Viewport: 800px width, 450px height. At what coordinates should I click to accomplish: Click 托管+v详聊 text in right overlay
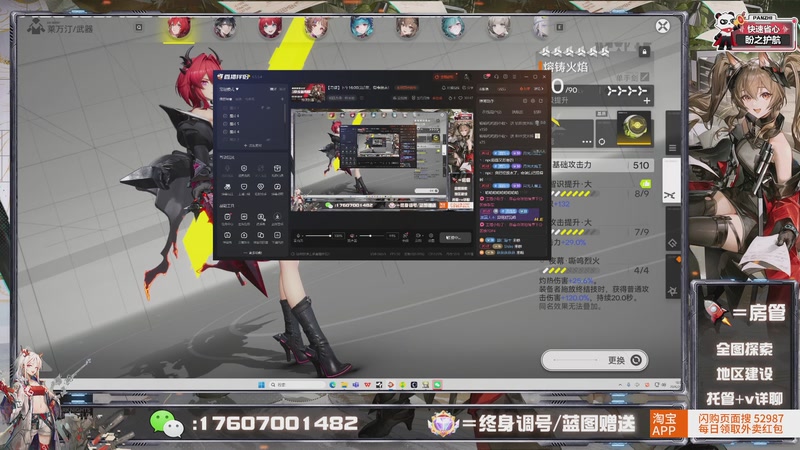744,398
